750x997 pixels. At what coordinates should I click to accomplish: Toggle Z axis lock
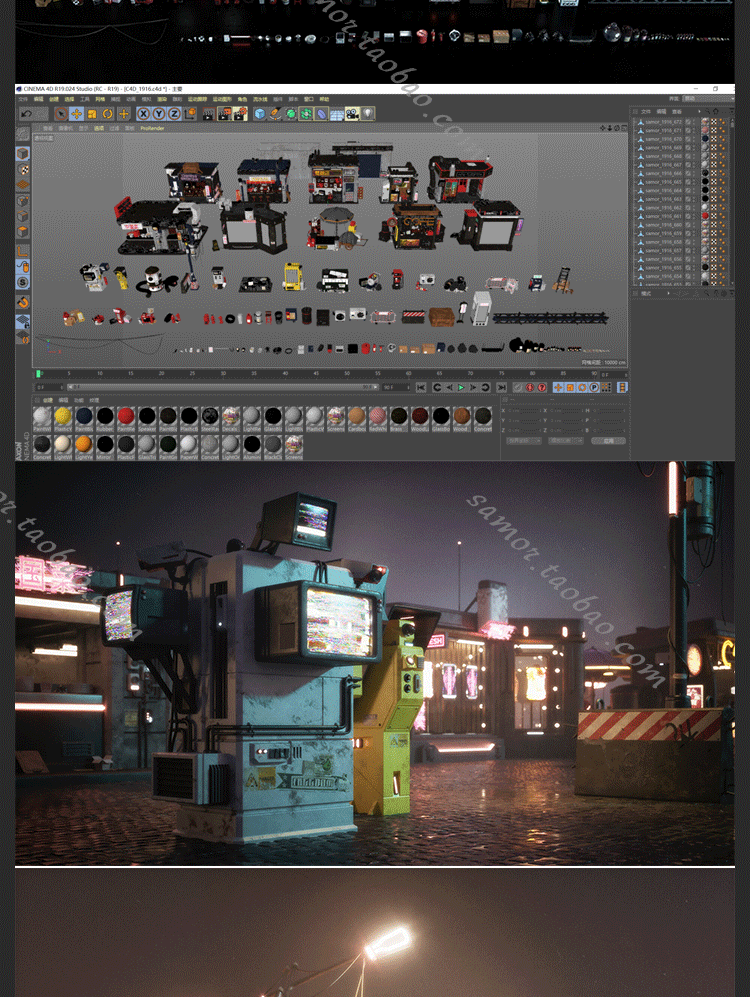coord(174,114)
